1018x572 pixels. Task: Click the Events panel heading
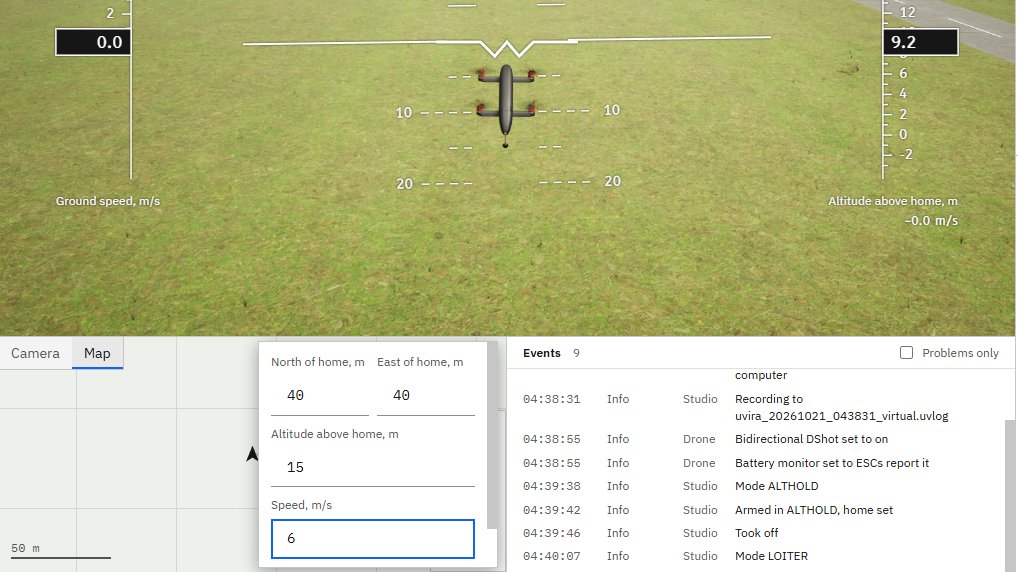(x=541, y=353)
